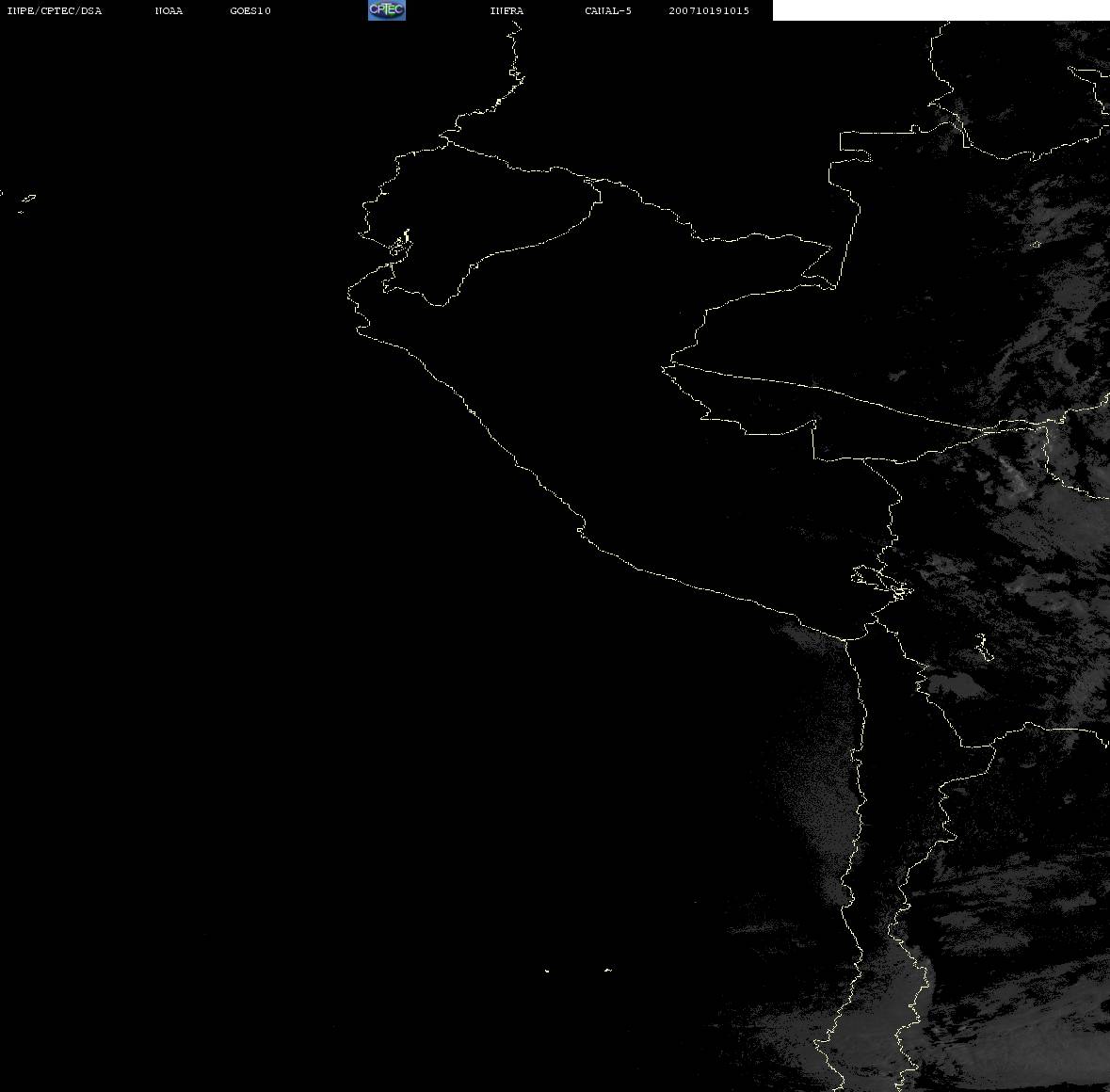1110x1092 pixels.
Task: Click the CPTEC logo in the header
Action: click(x=387, y=10)
